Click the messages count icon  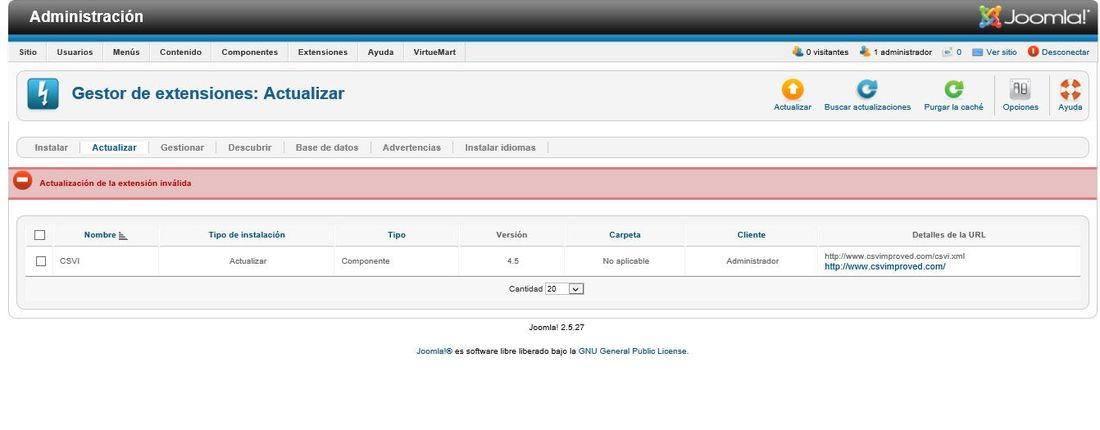[947, 52]
